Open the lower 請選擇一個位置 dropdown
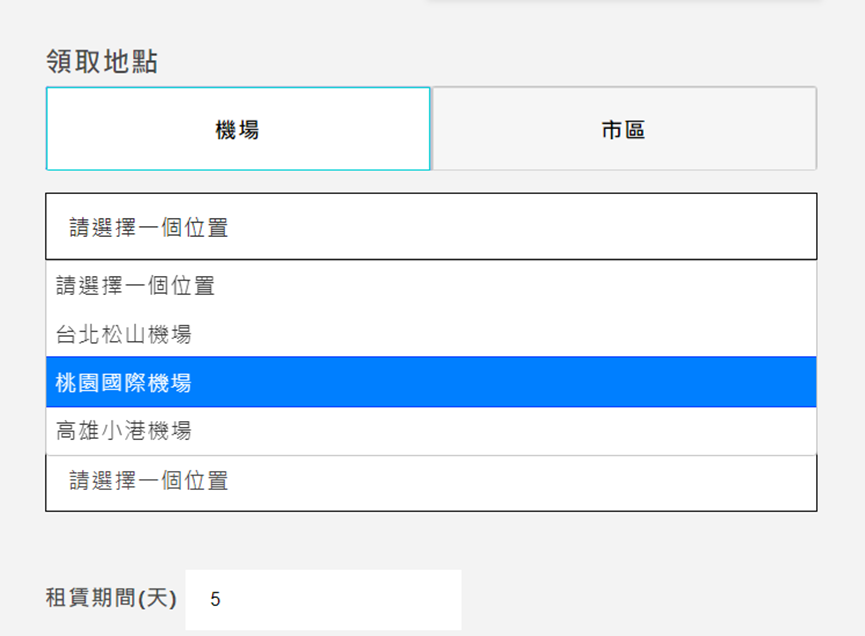 431,483
